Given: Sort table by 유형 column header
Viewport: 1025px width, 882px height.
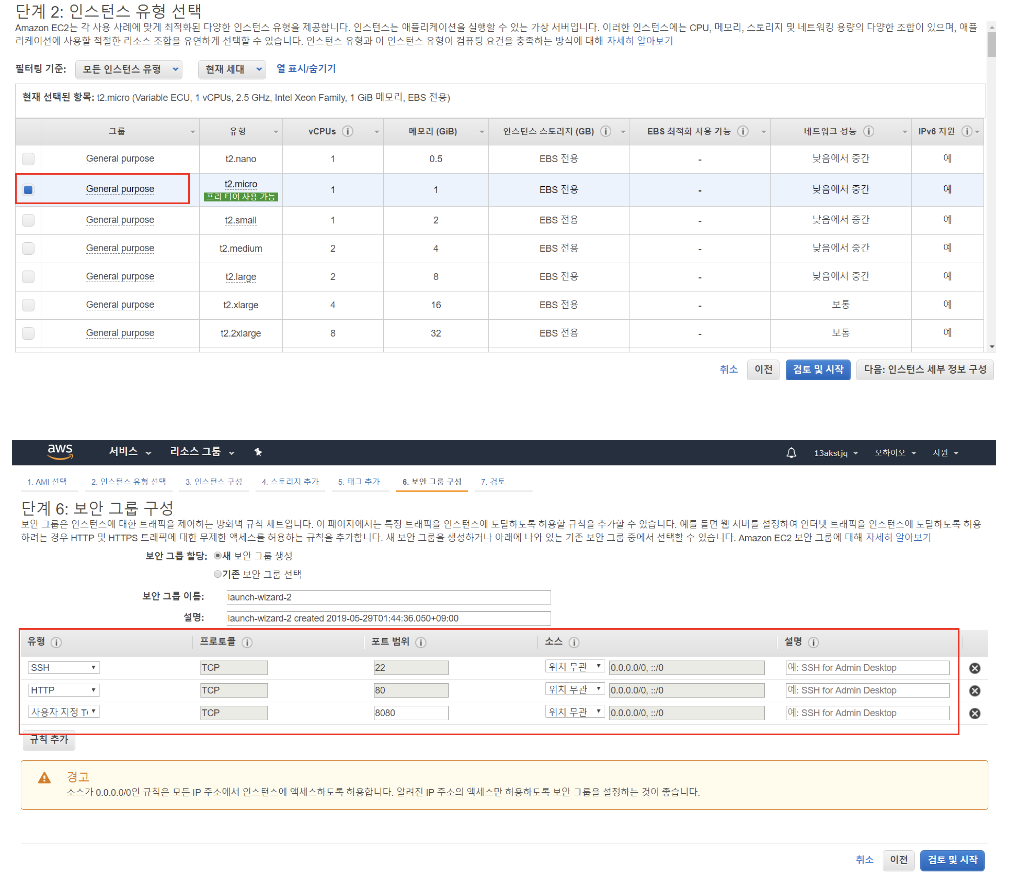Looking at the screenshot, I should [241, 131].
